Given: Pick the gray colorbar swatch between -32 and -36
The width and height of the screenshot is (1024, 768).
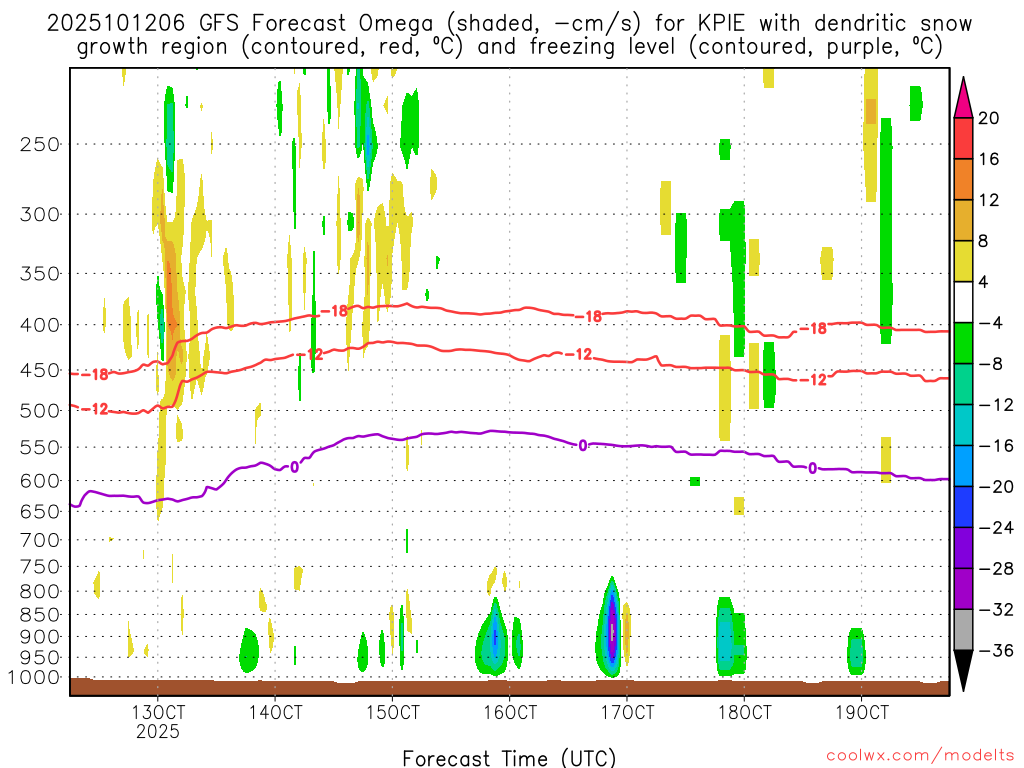Looking at the screenshot, I should (964, 630).
